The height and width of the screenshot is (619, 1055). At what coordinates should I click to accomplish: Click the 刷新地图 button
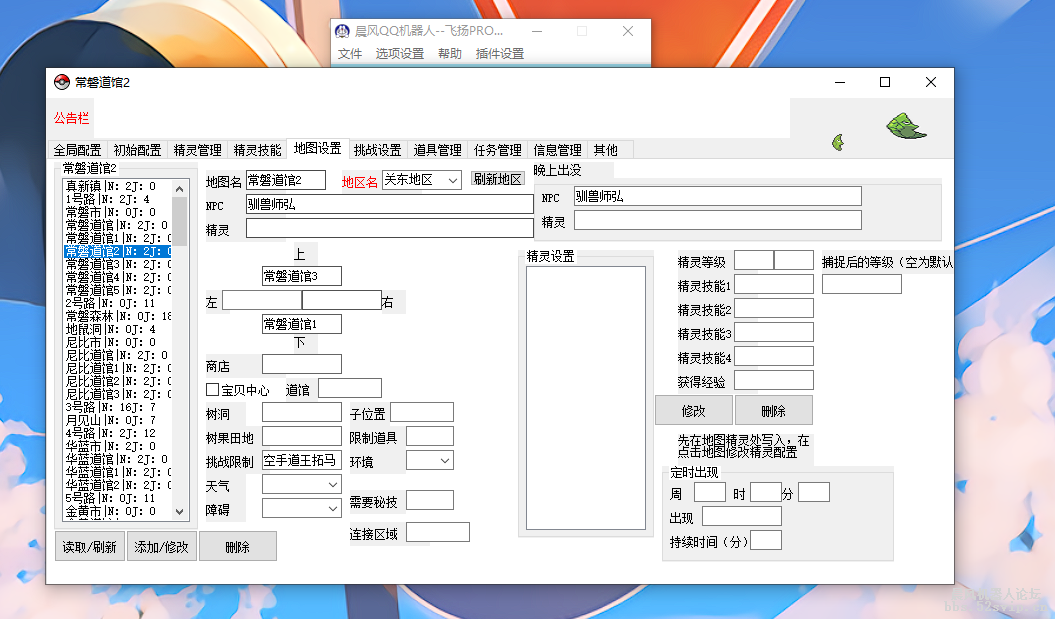[x=498, y=178]
